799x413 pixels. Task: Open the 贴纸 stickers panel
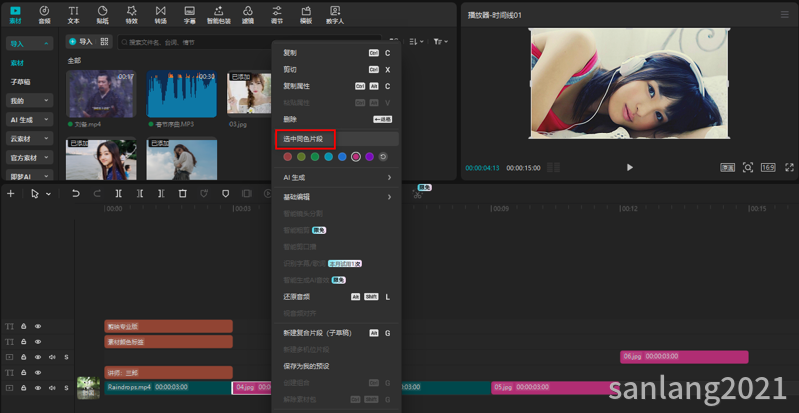[x=102, y=15]
